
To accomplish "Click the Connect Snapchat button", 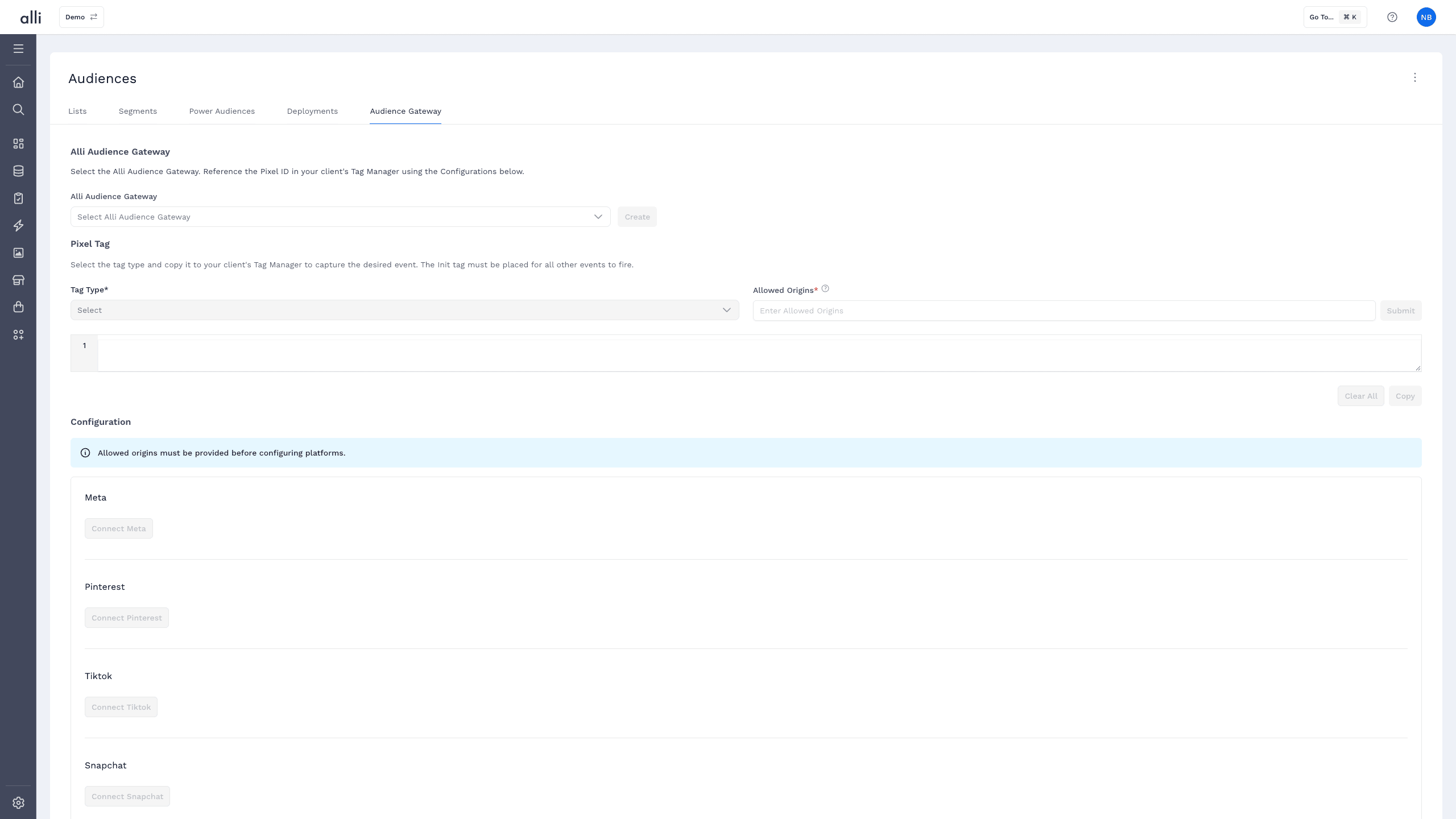I will pyautogui.click(x=127, y=796).
